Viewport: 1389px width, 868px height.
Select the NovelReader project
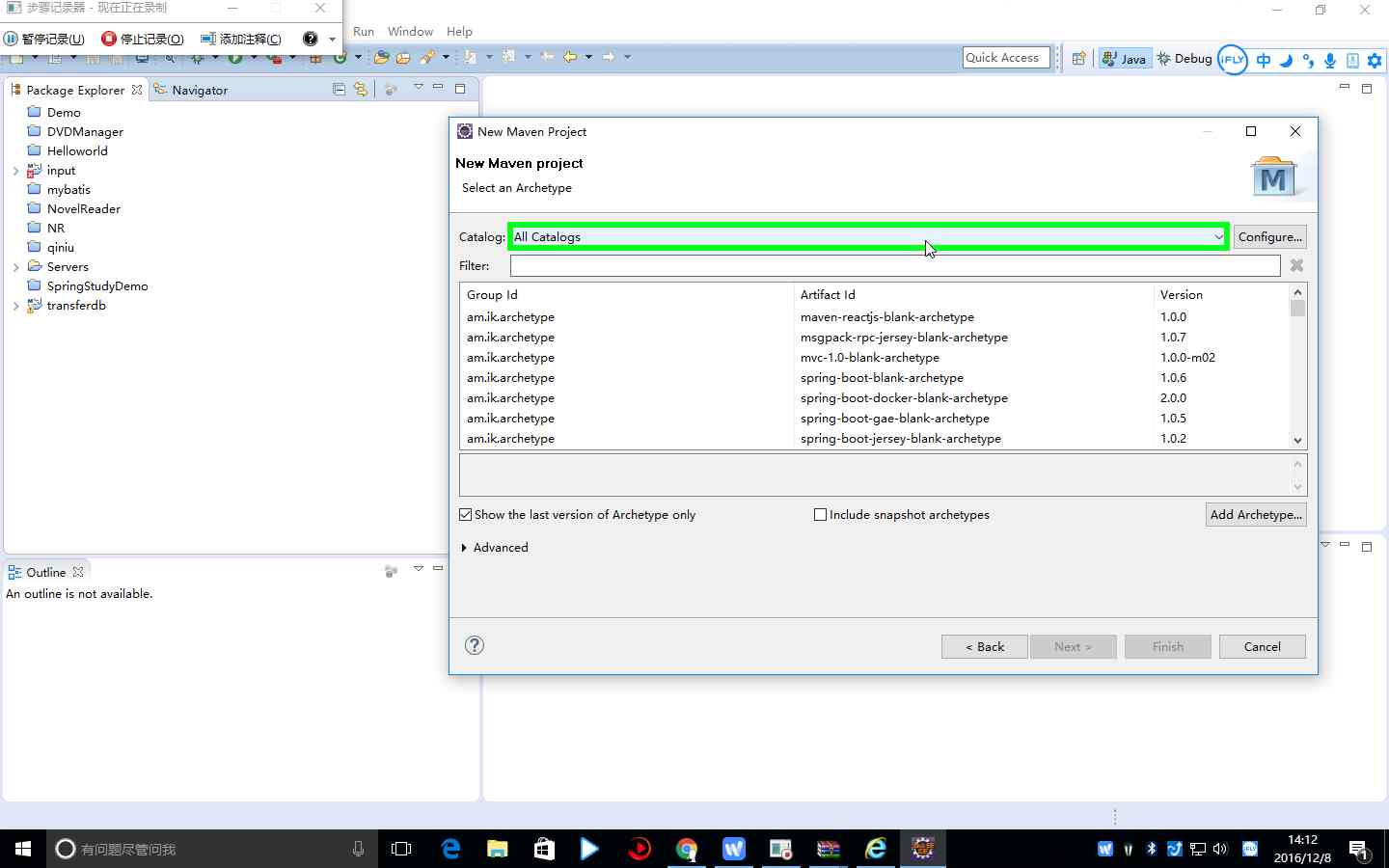pyautogui.click(x=74, y=208)
